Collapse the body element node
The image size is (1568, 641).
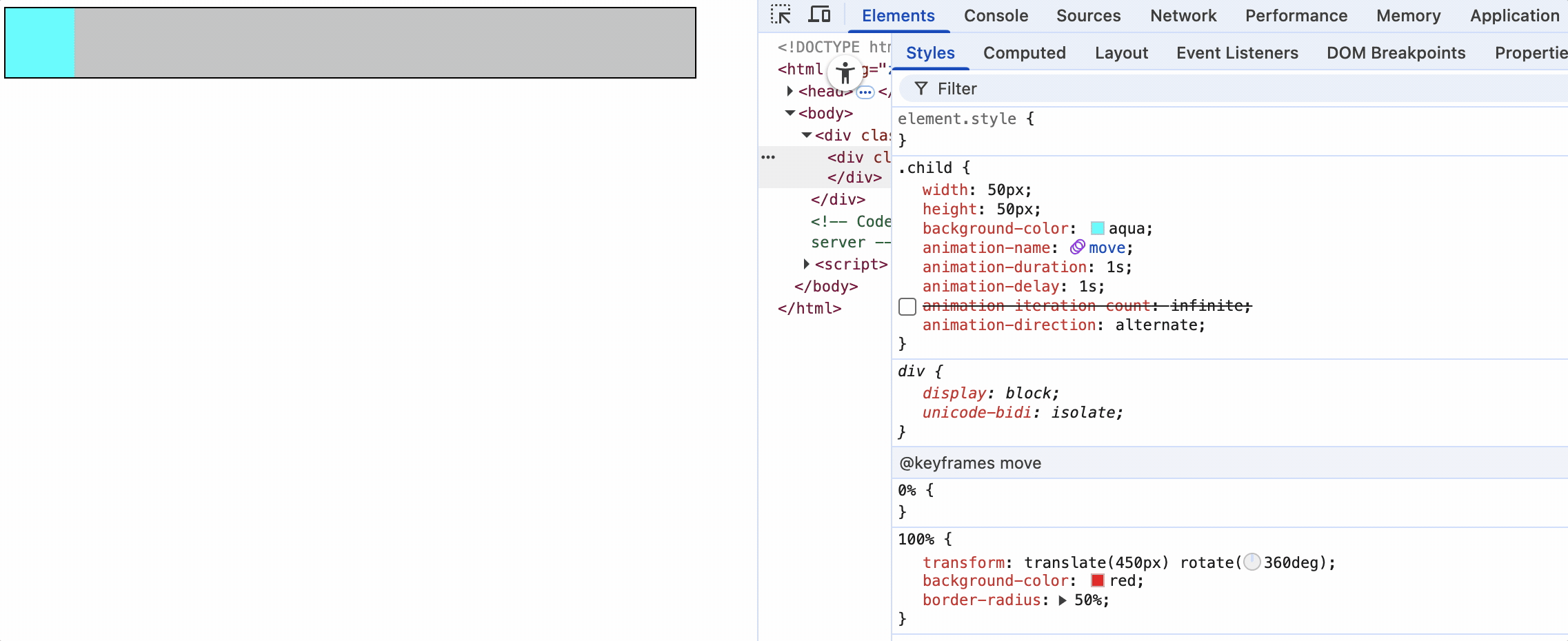(x=790, y=113)
